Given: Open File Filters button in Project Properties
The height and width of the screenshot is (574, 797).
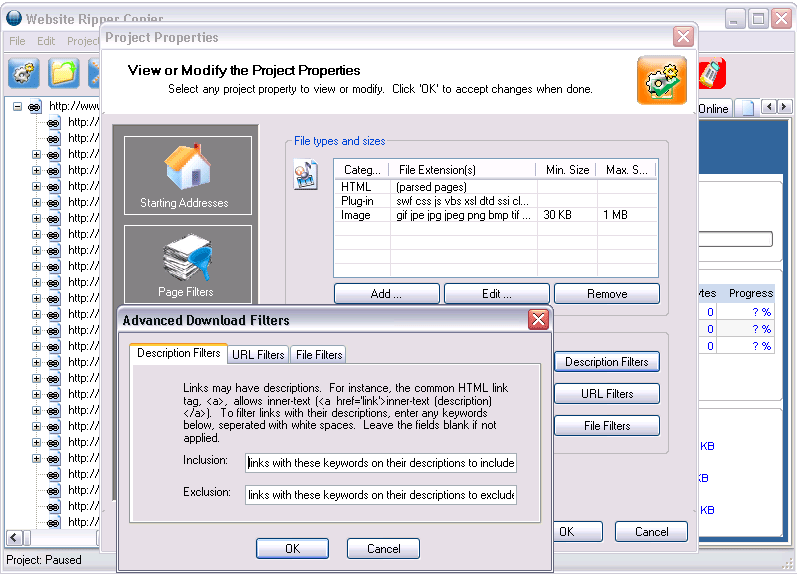Looking at the screenshot, I should (x=607, y=426).
